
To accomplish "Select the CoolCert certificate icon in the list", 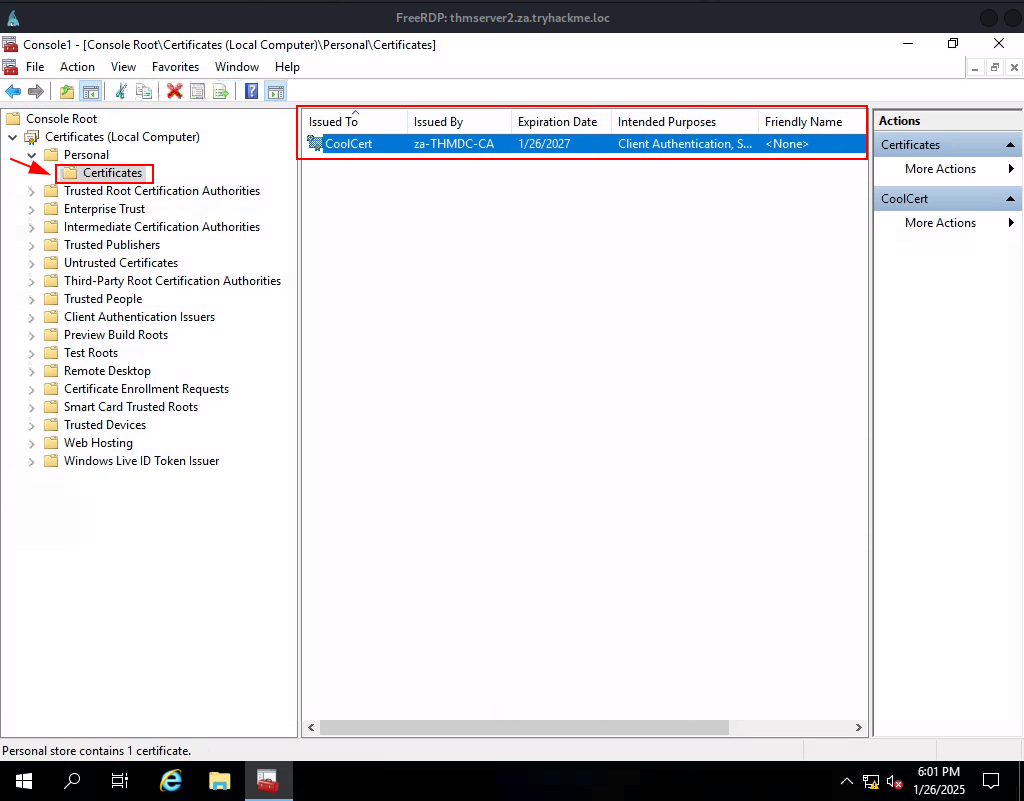I will coord(315,144).
